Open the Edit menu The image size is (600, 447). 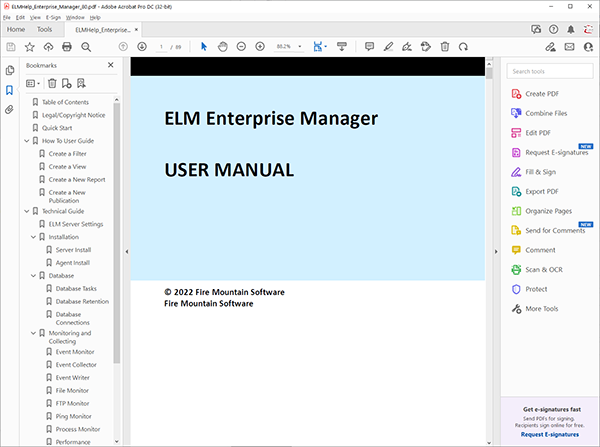click(x=20, y=17)
